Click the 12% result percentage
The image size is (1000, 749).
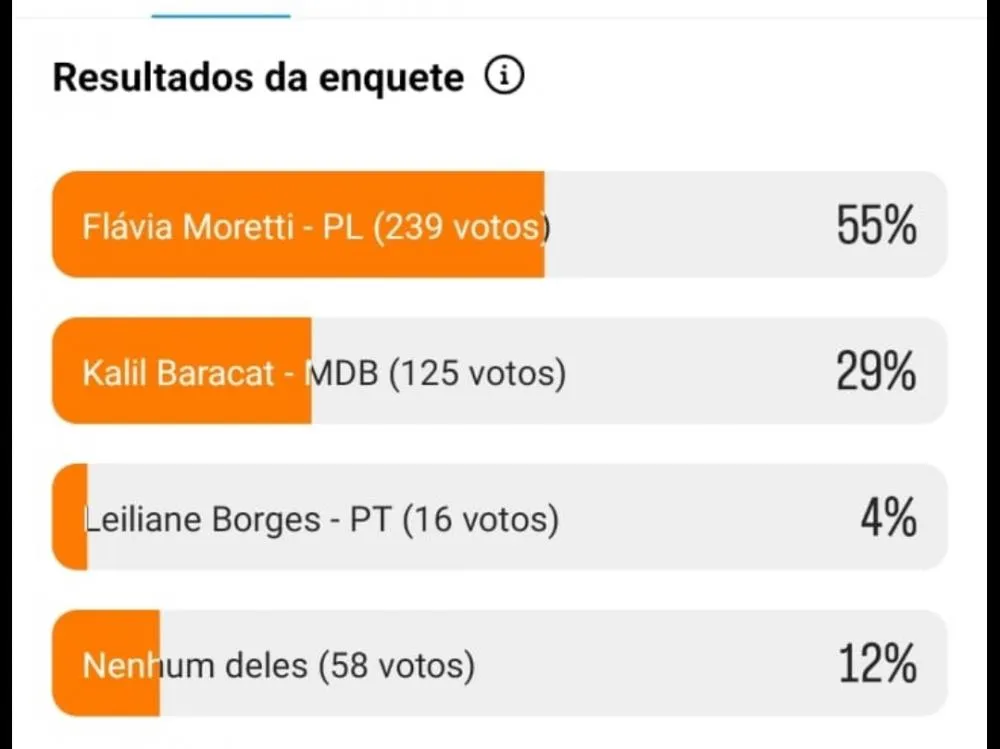[877, 665]
